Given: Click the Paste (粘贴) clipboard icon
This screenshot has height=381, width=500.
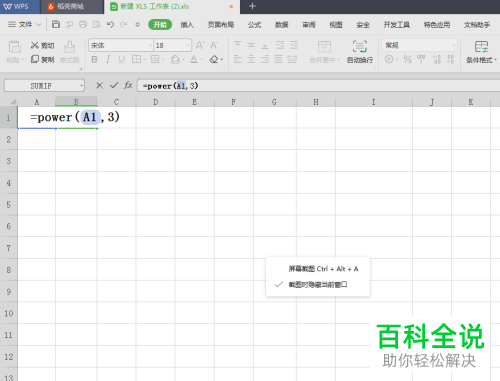Looking at the screenshot, I should tap(15, 47).
